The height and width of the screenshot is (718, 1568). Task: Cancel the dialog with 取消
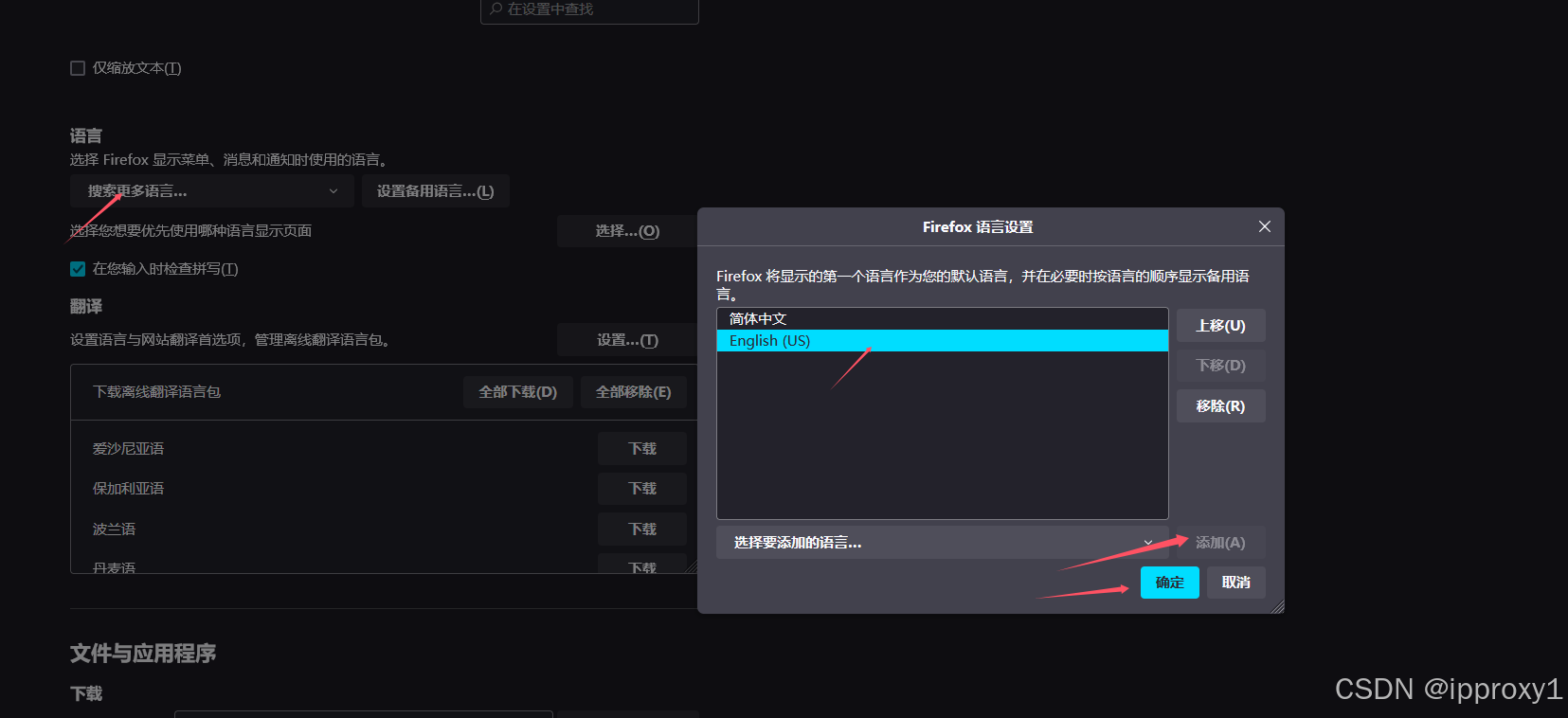tap(1236, 583)
